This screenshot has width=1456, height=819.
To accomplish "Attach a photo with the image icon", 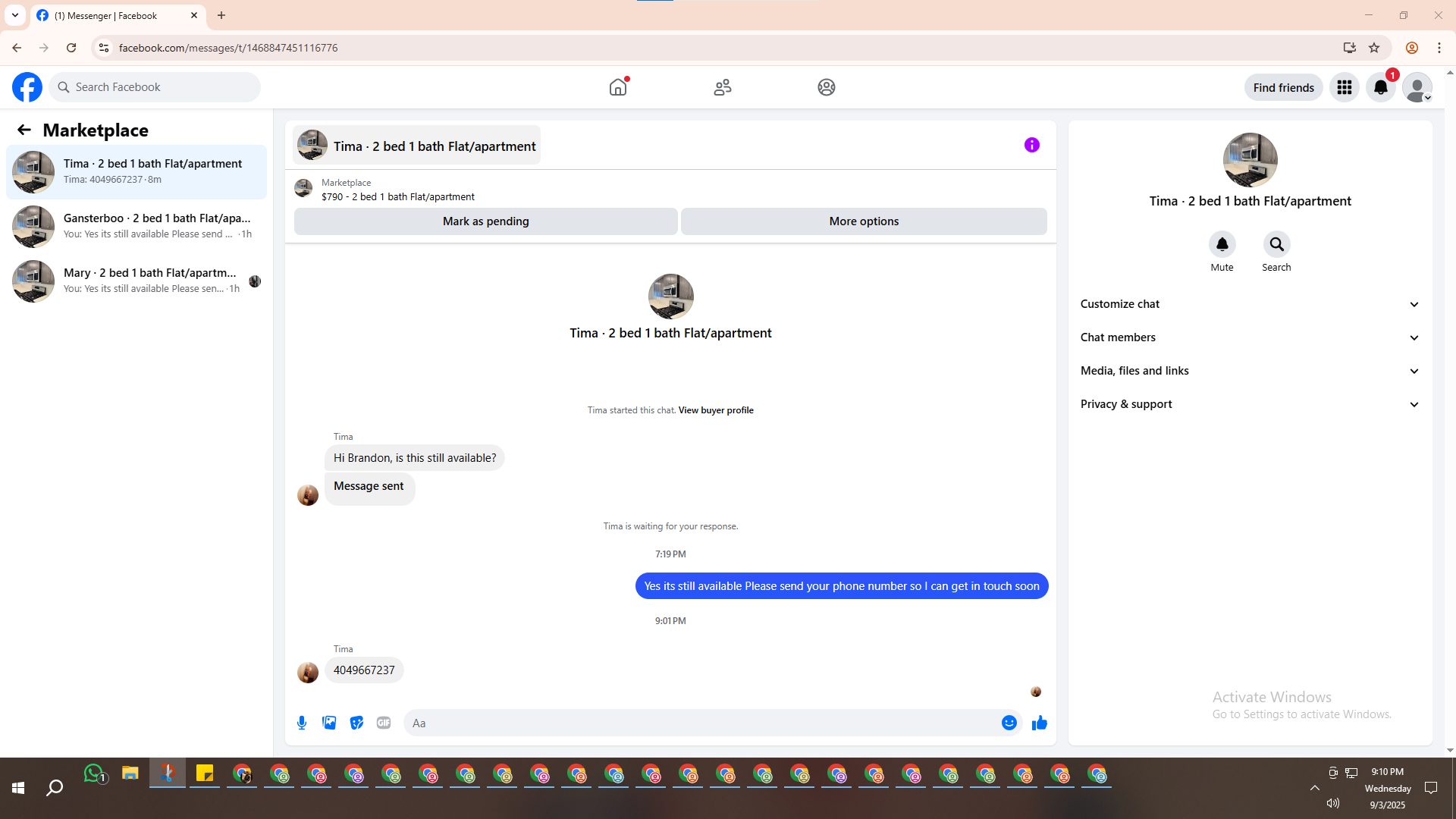I will [329, 723].
